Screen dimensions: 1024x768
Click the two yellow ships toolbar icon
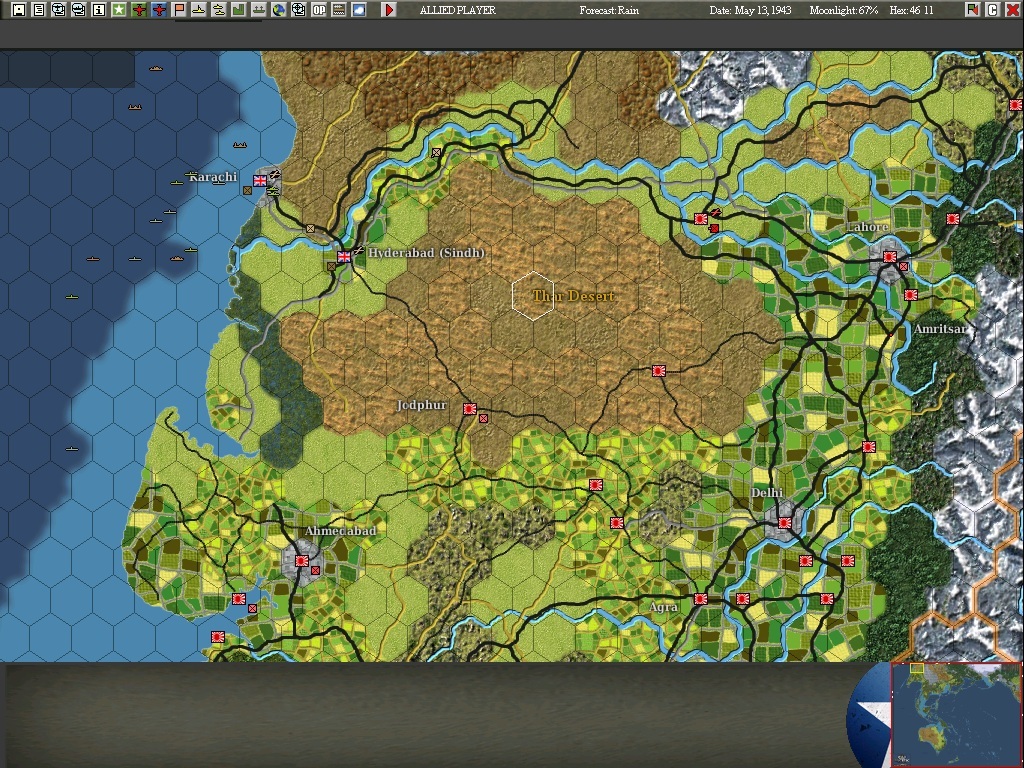tap(219, 10)
